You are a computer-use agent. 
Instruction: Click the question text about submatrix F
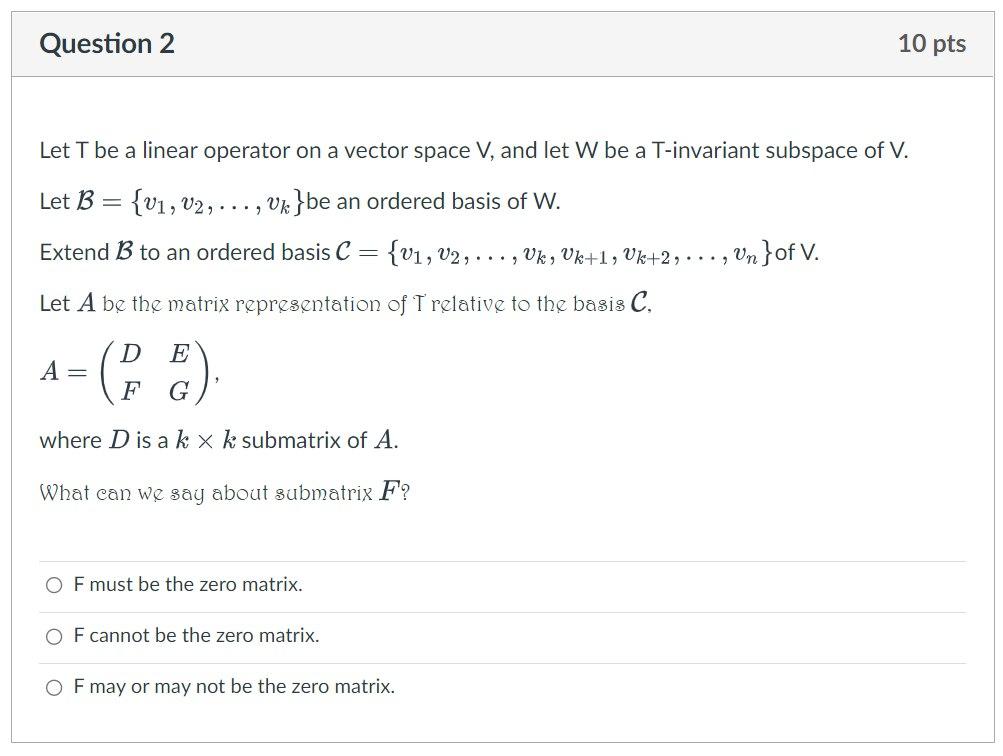pyautogui.click(x=225, y=490)
